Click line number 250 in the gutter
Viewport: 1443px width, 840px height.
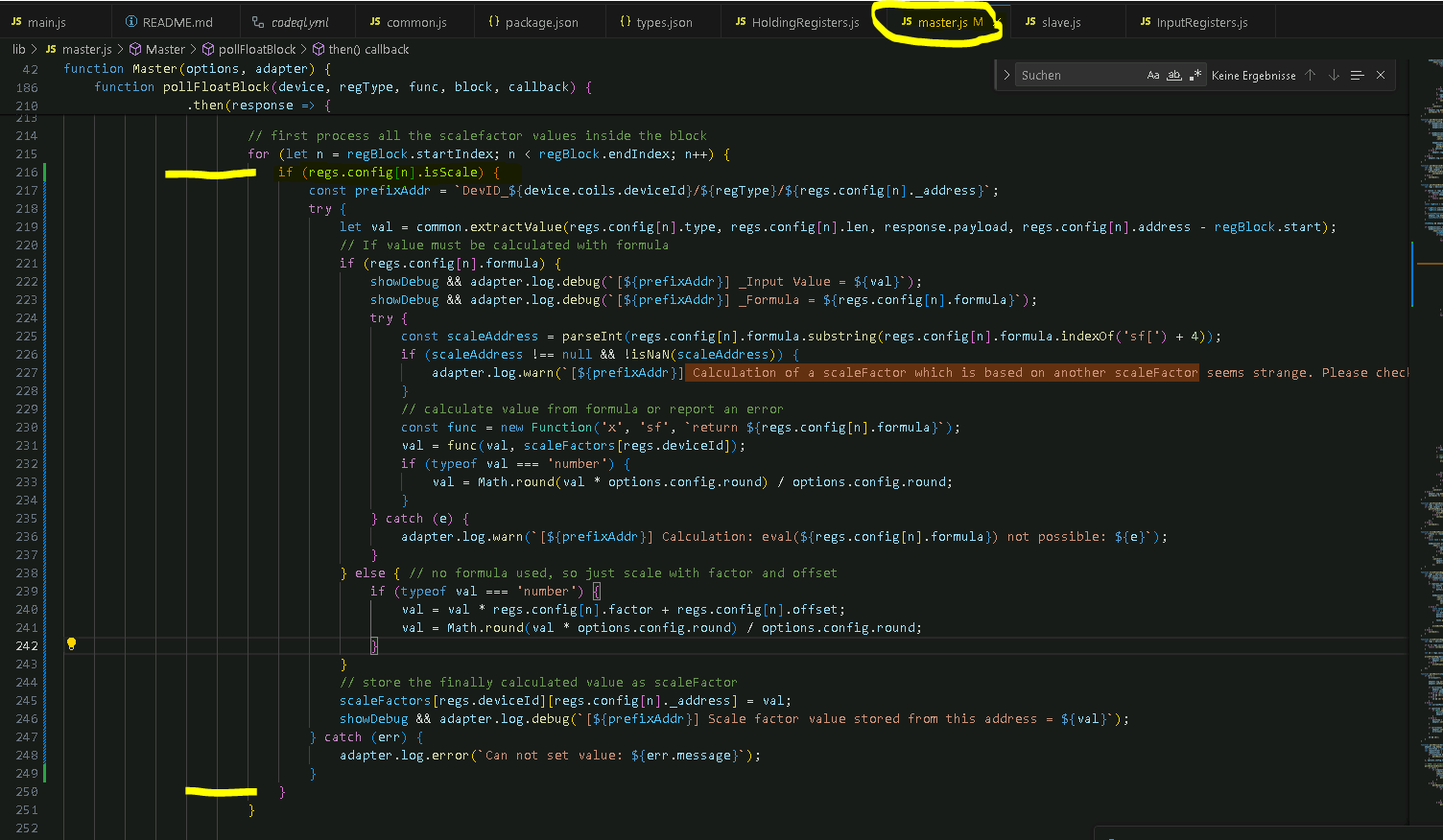pos(27,792)
